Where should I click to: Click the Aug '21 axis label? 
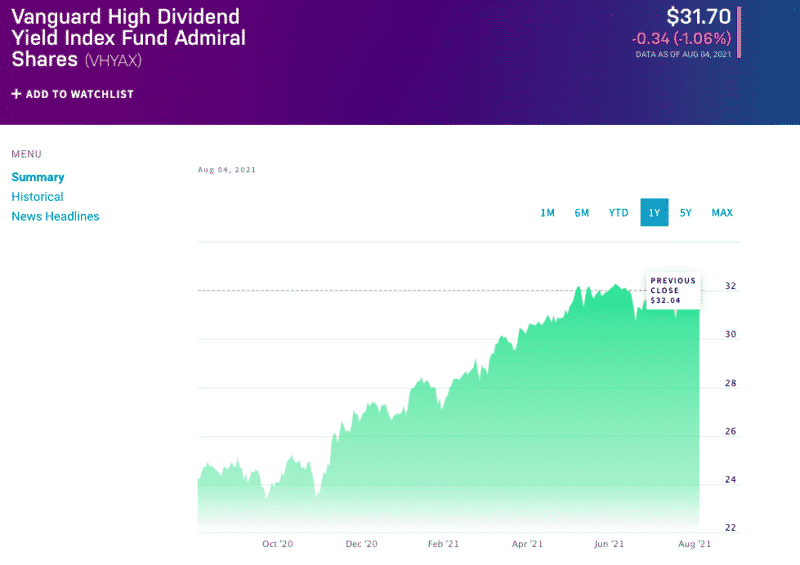click(694, 544)
